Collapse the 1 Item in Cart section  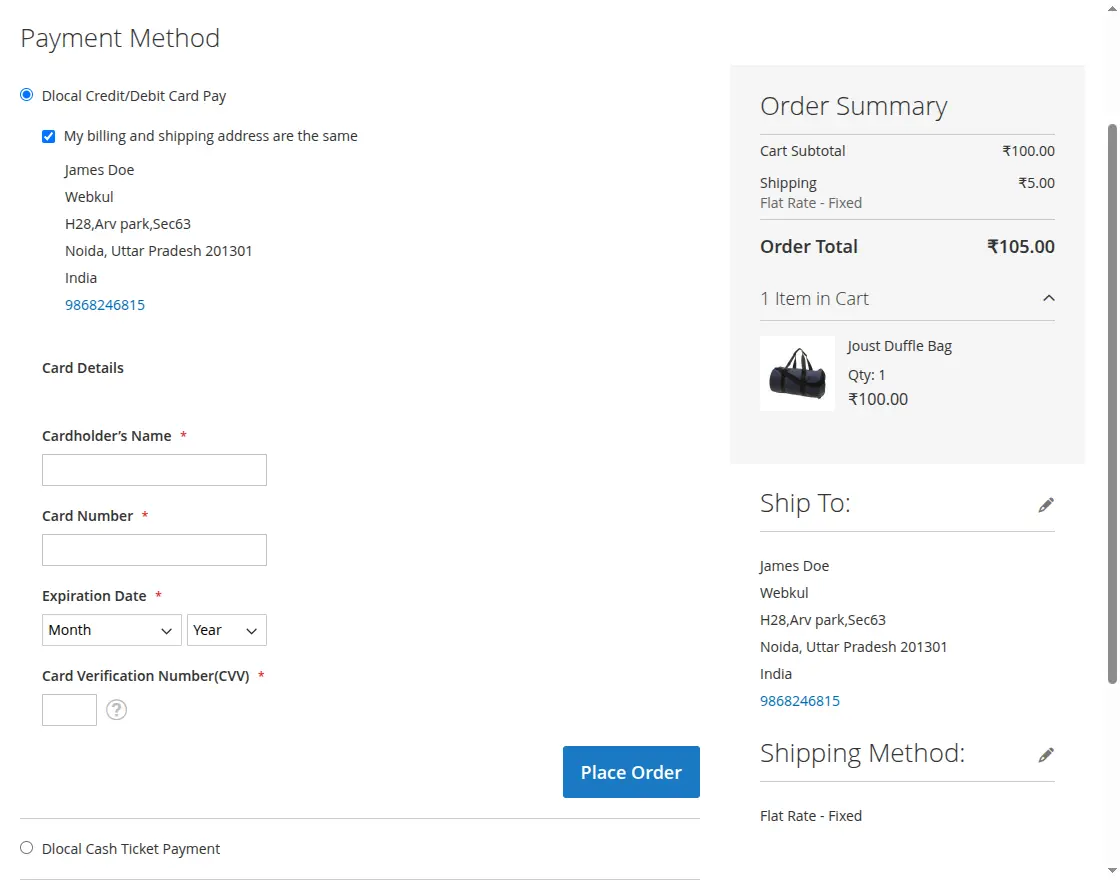pyautogui.click(x=1048, y=298)
